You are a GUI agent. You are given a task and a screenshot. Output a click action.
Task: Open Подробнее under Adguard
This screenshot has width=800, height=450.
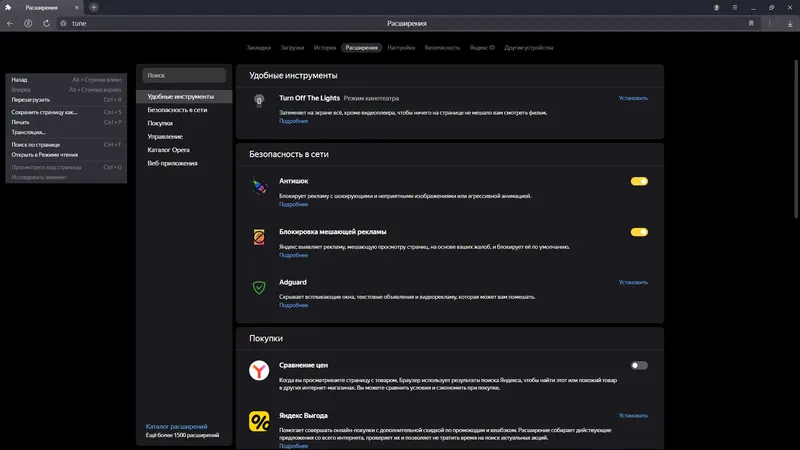pos(293,305)
